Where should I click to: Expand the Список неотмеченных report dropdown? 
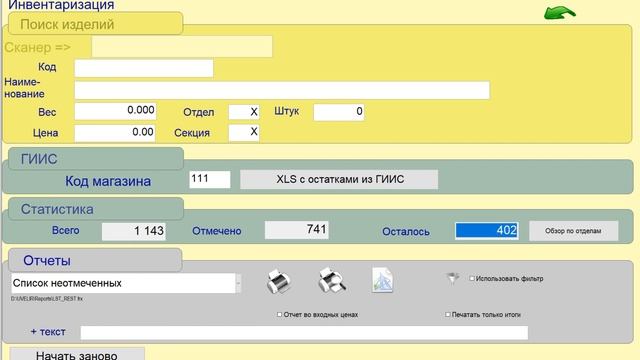click(238, 283)
